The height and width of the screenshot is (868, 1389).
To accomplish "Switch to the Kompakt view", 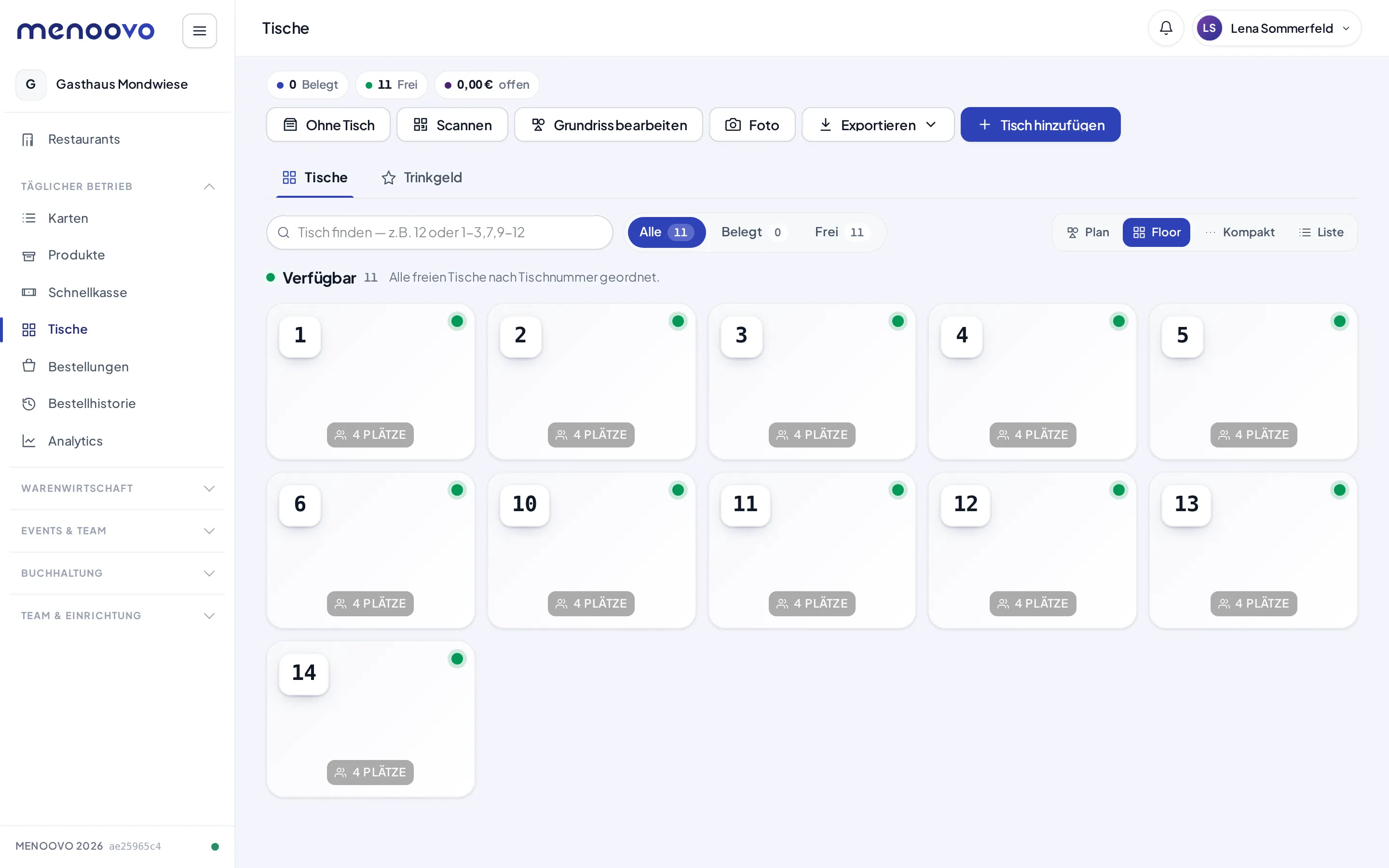I will pyautogui.click(x=1240, y=232).
